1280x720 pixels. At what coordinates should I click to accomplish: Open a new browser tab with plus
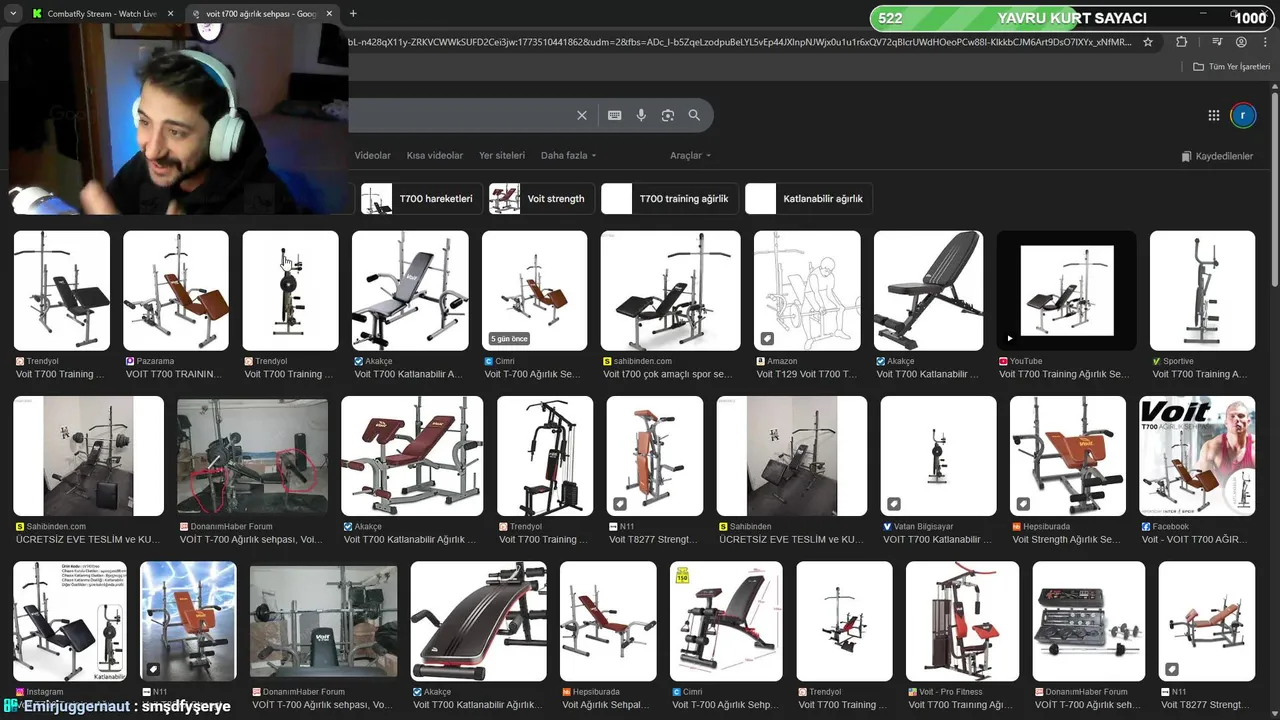(353, 14)
